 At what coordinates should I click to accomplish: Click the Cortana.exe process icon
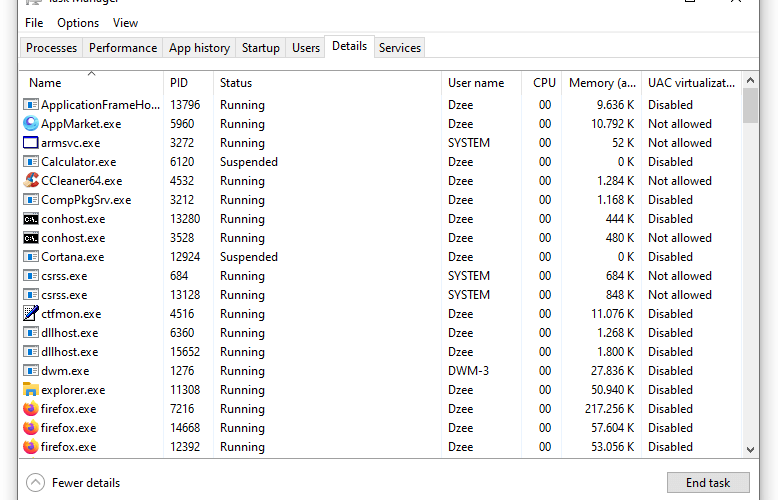pyautogui.click(x=31, y=256)
